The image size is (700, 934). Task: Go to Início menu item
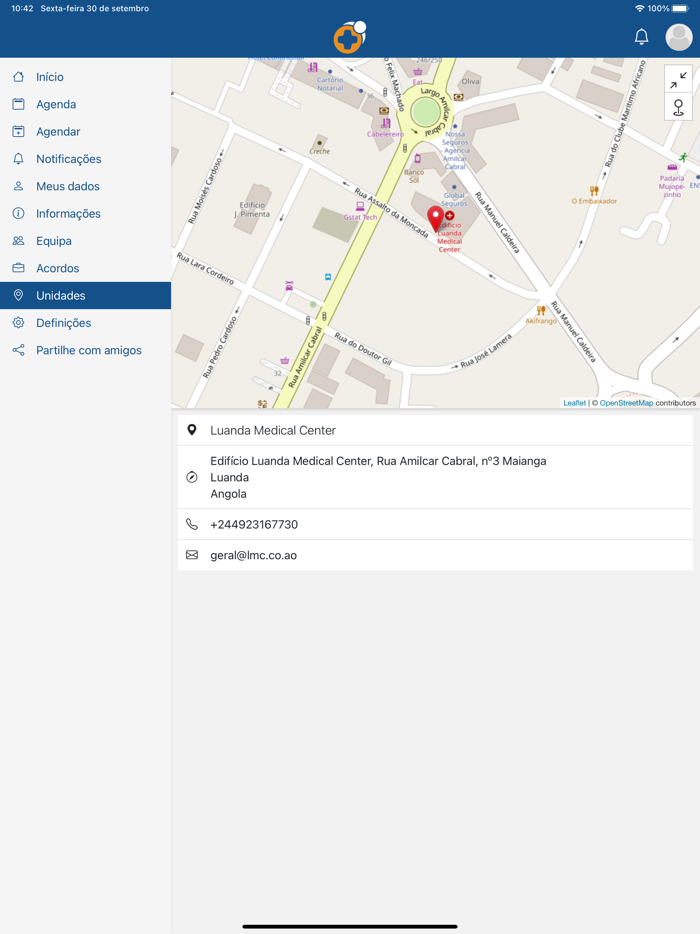point(85,77)
